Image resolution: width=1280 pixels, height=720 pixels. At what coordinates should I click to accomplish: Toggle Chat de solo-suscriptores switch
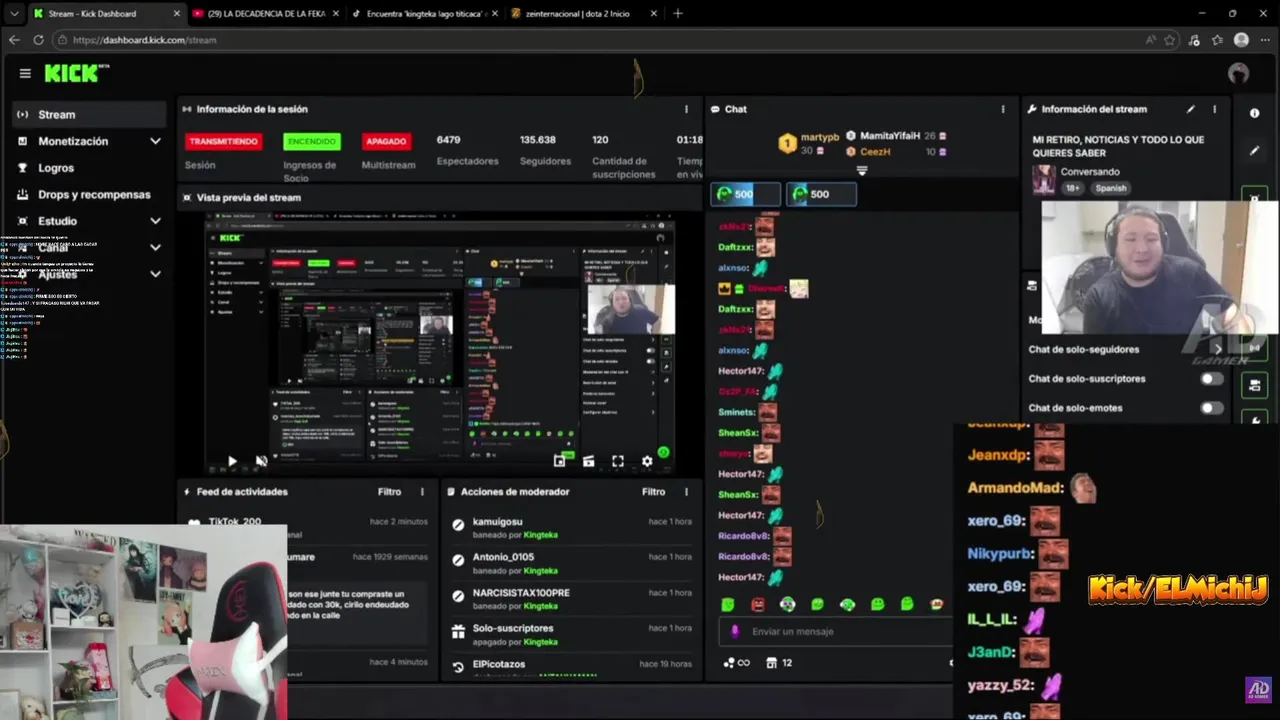(x=1211, y=379)
